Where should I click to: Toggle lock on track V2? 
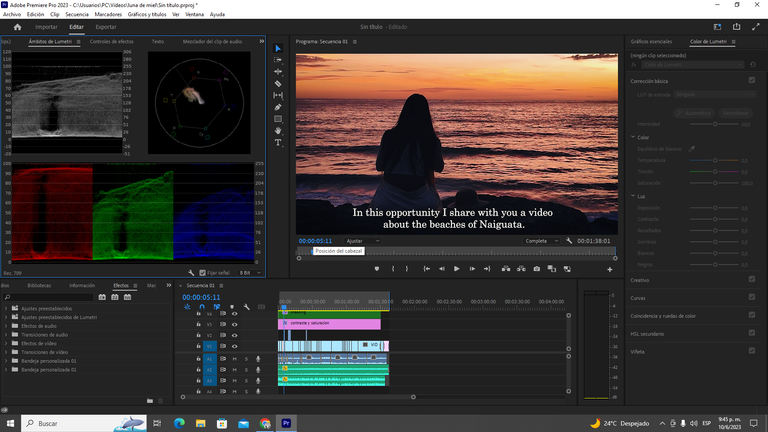(198, 335)
